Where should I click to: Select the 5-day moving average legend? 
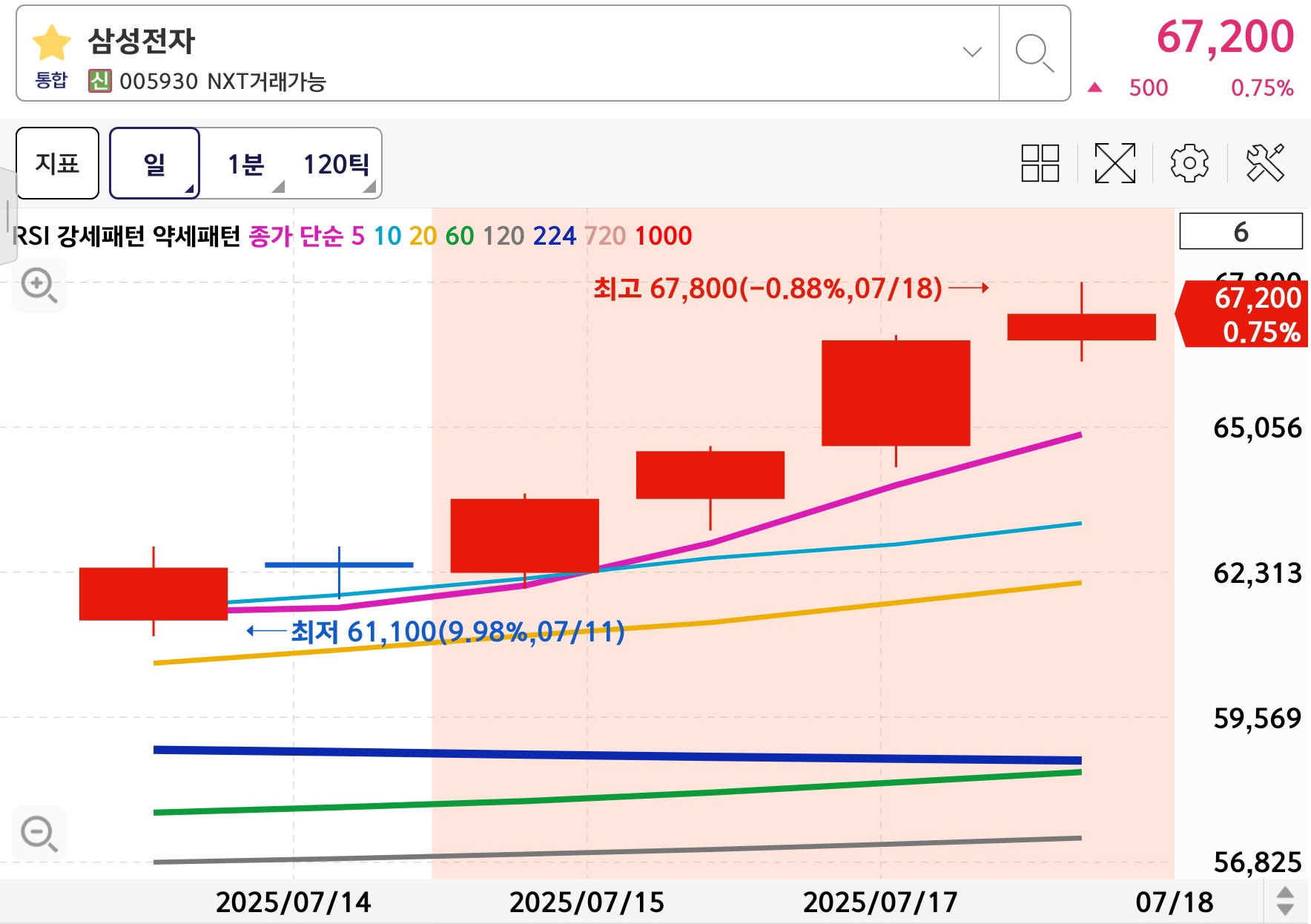coord(358,236)
